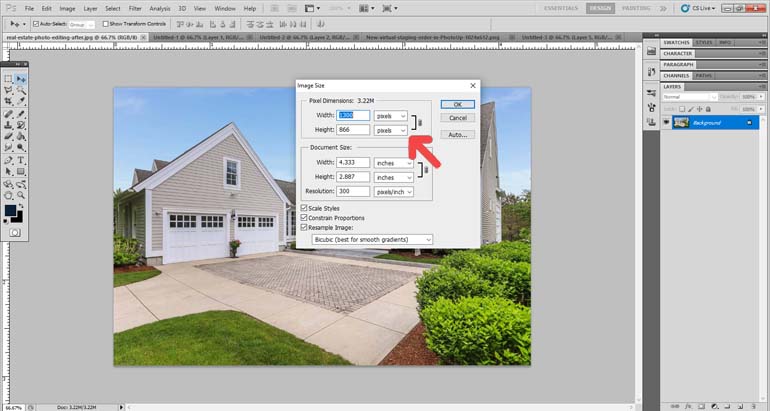Image resolution: width=770 pixels, height=411 pixels.
Task: Select the Lasso tool
Action: click(9, 89)
